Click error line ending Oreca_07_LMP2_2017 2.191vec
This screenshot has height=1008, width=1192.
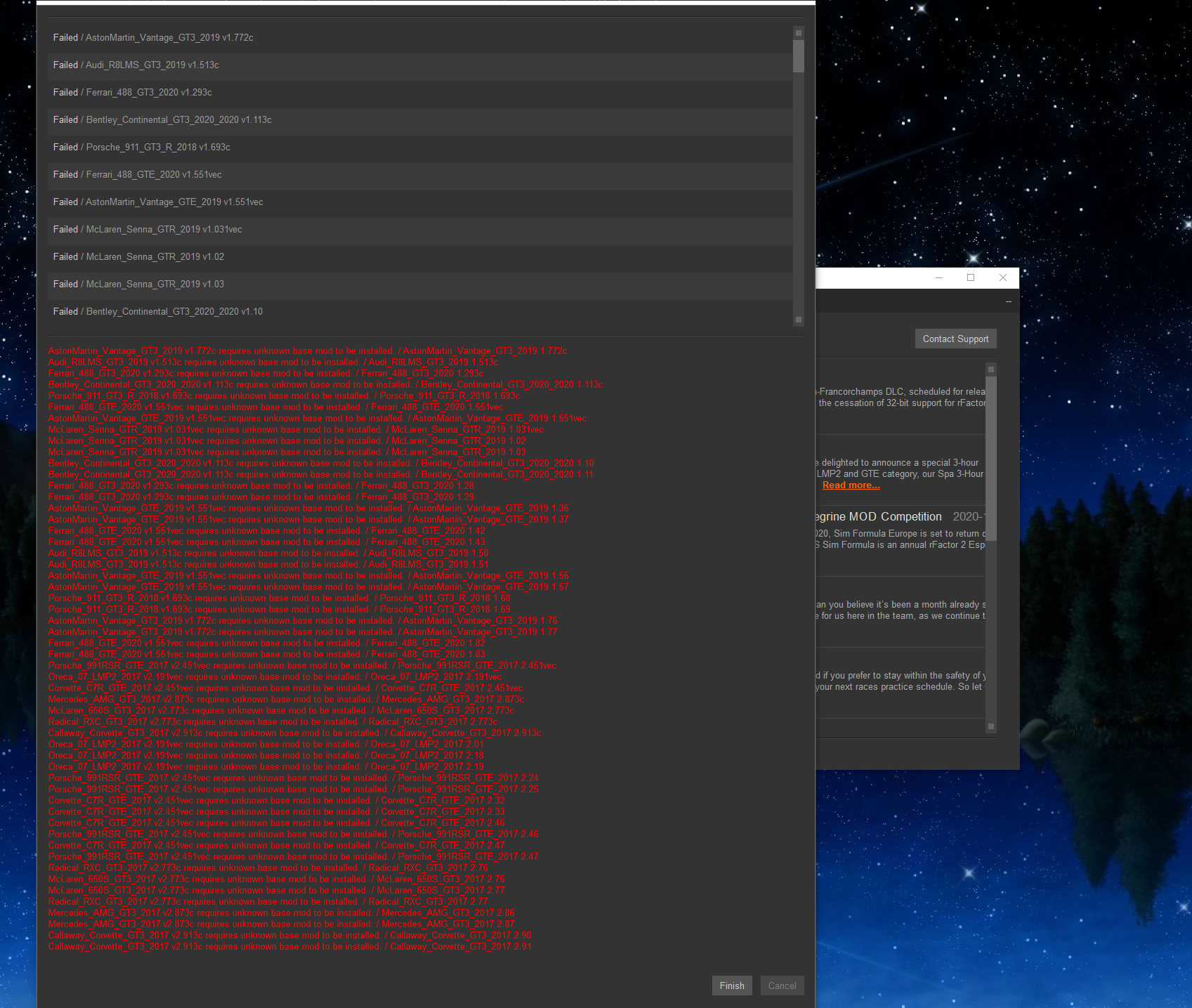[275, 677]
